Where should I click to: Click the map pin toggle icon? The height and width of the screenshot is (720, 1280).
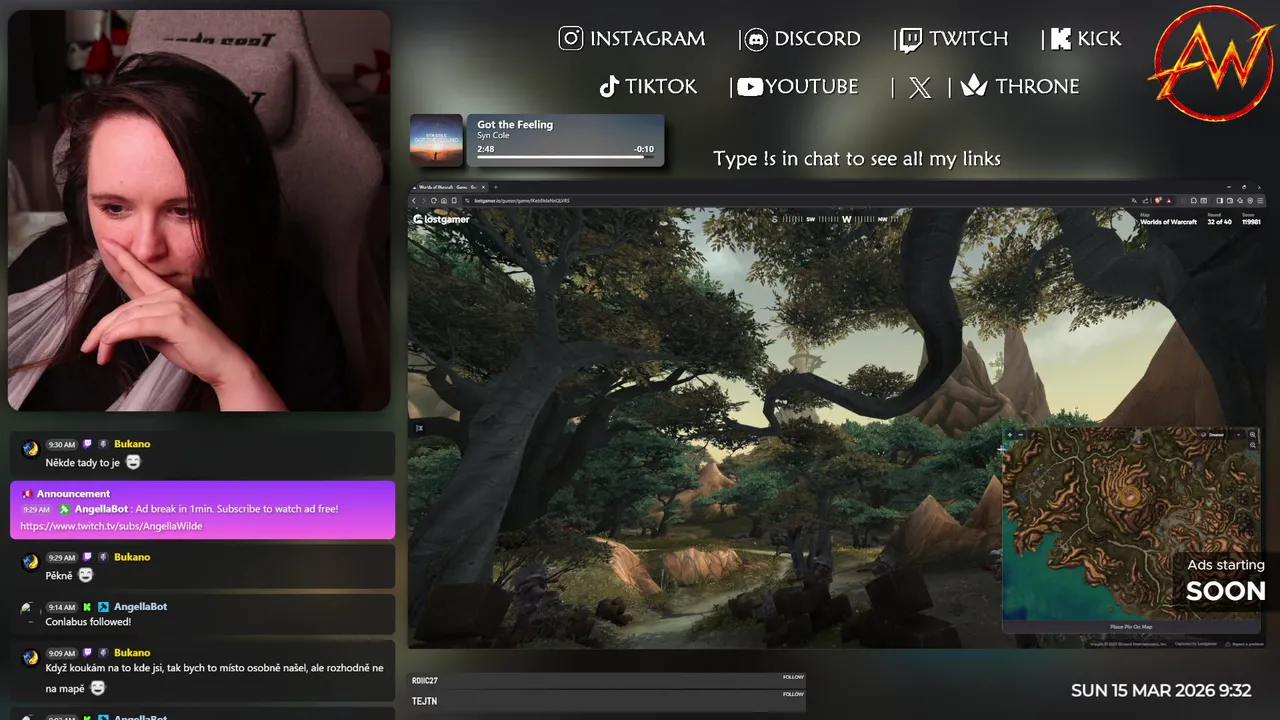click(1033, 435)
